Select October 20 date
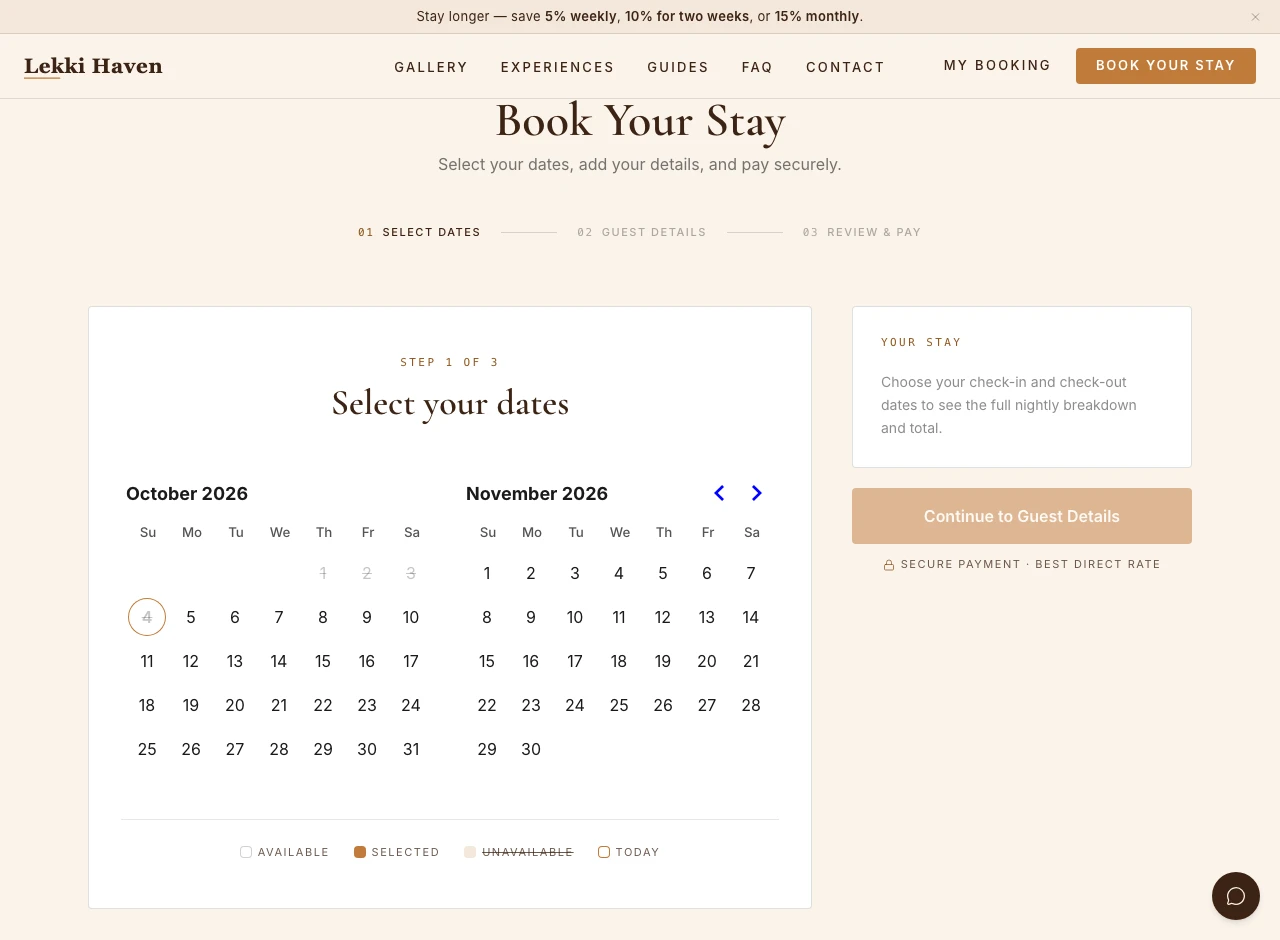 click(x=235, y=705)
